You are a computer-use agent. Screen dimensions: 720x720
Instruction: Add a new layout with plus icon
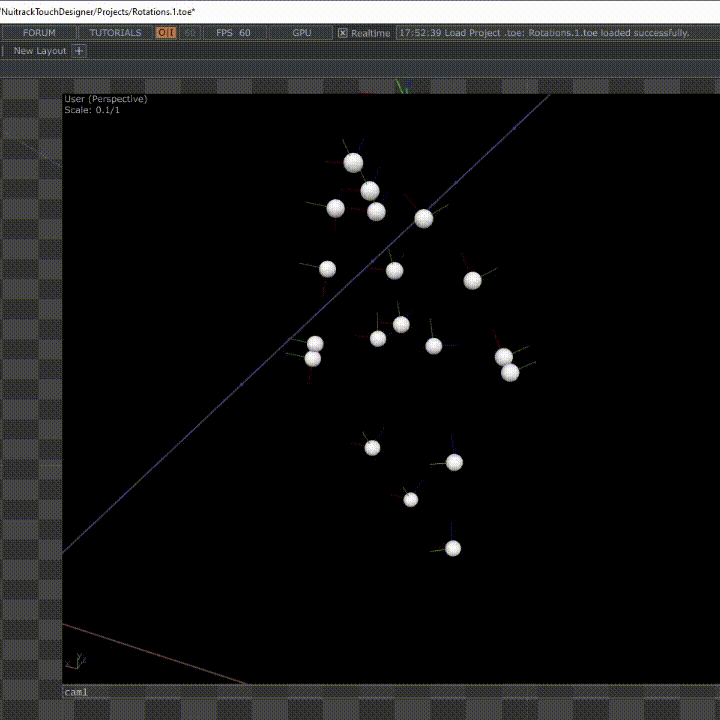[x=79, y=51]
